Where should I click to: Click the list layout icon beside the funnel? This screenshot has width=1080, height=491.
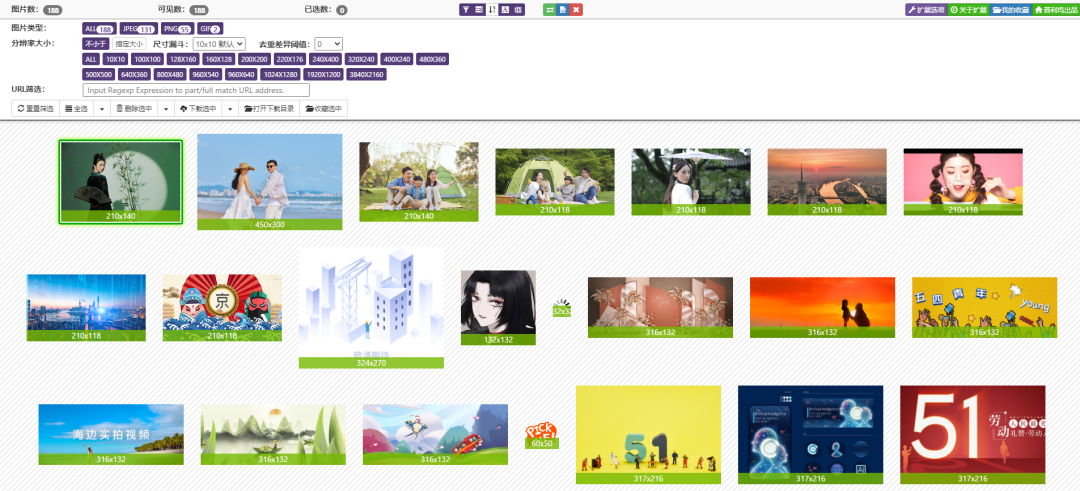click(479, 10)
